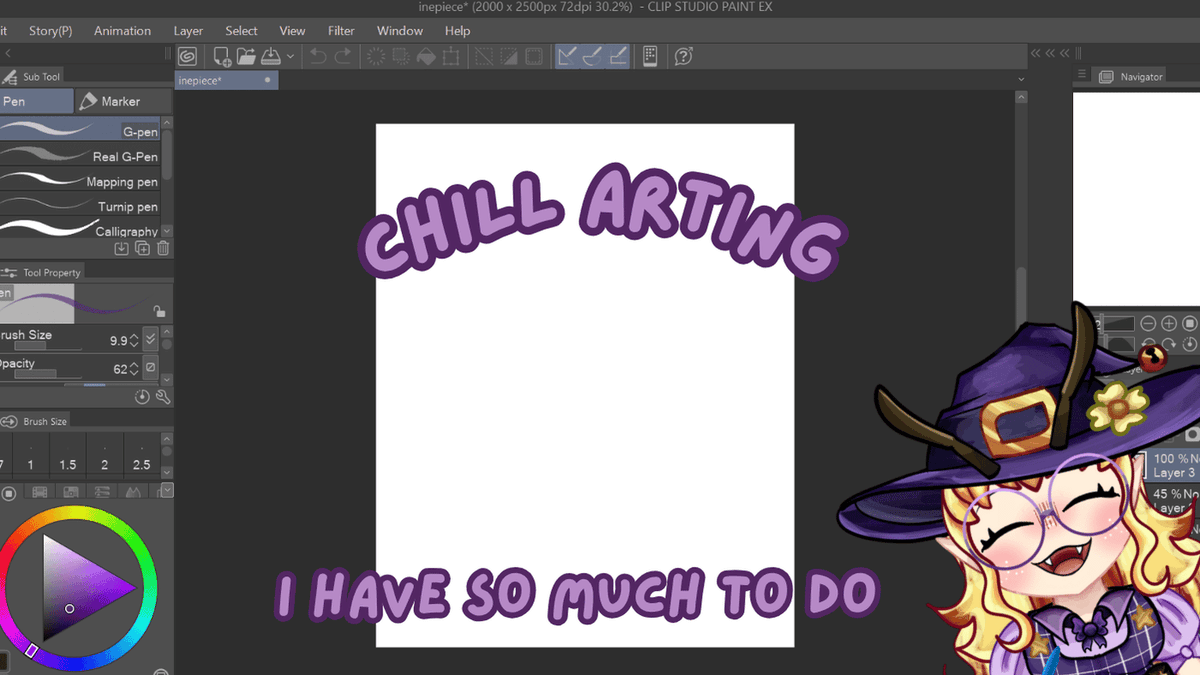
Task: Open the Navigator panel menu icon
Action: pos(1081,76)
